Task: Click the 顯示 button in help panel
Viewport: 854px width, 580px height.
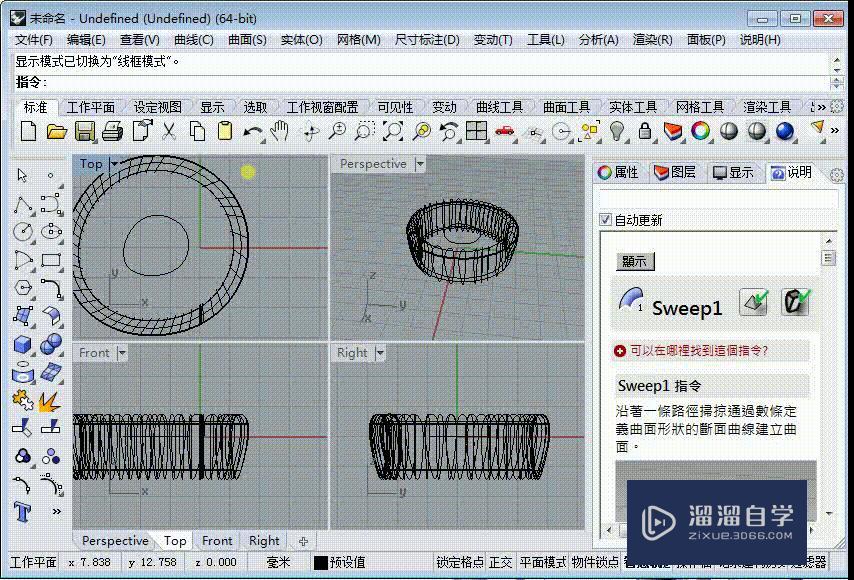Action: tap(635, 261)
